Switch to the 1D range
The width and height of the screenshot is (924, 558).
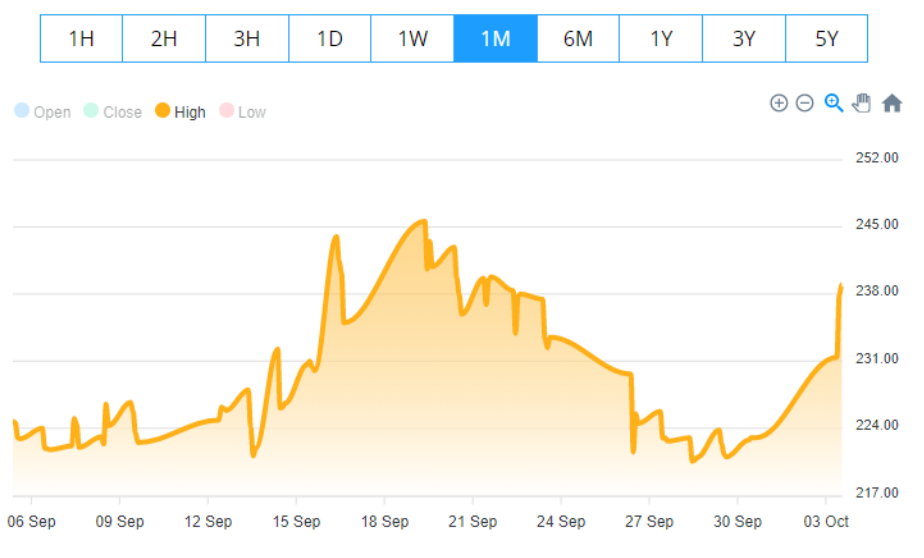[330, 39]
